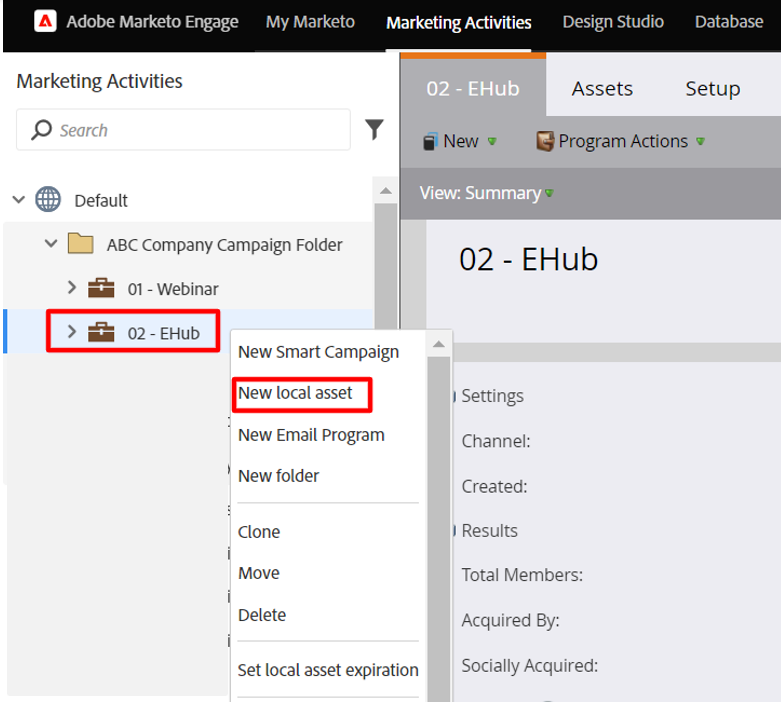Collapse ABC Company Campaign Folder

coord(51,244)
